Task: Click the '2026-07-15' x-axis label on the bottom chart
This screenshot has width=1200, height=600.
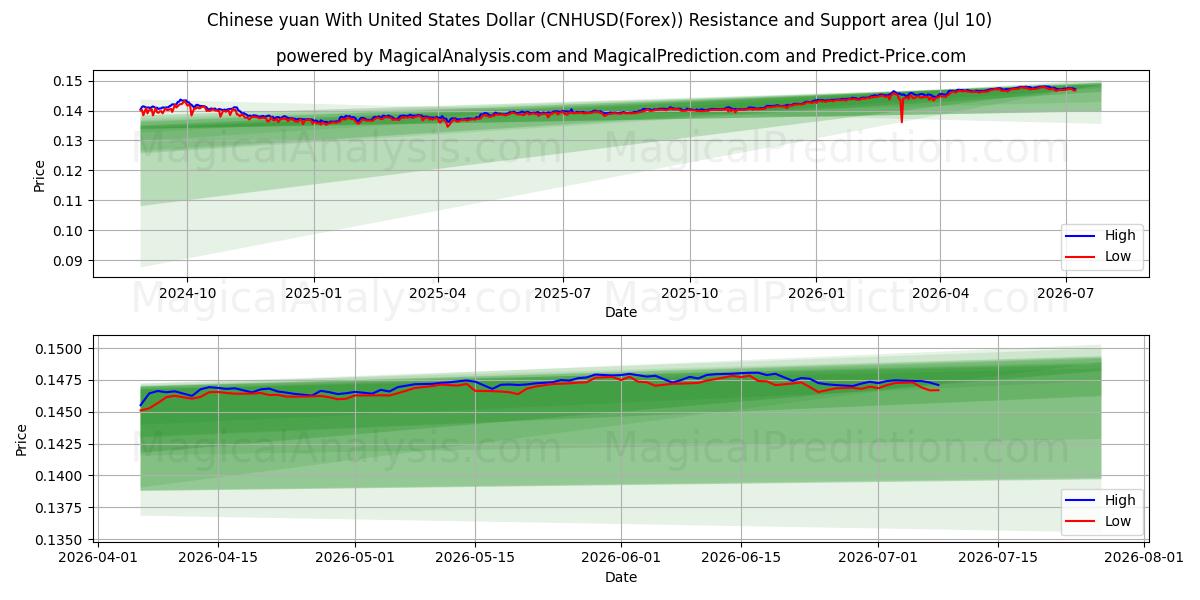Action: 998,558
